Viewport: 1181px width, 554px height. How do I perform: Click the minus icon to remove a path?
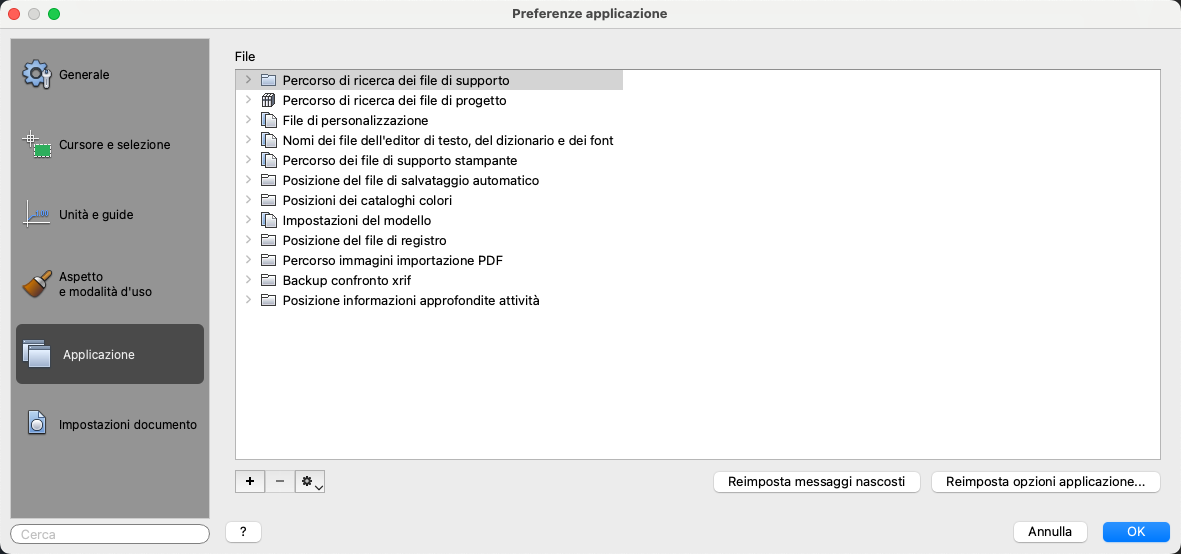(x=279, y=482)
